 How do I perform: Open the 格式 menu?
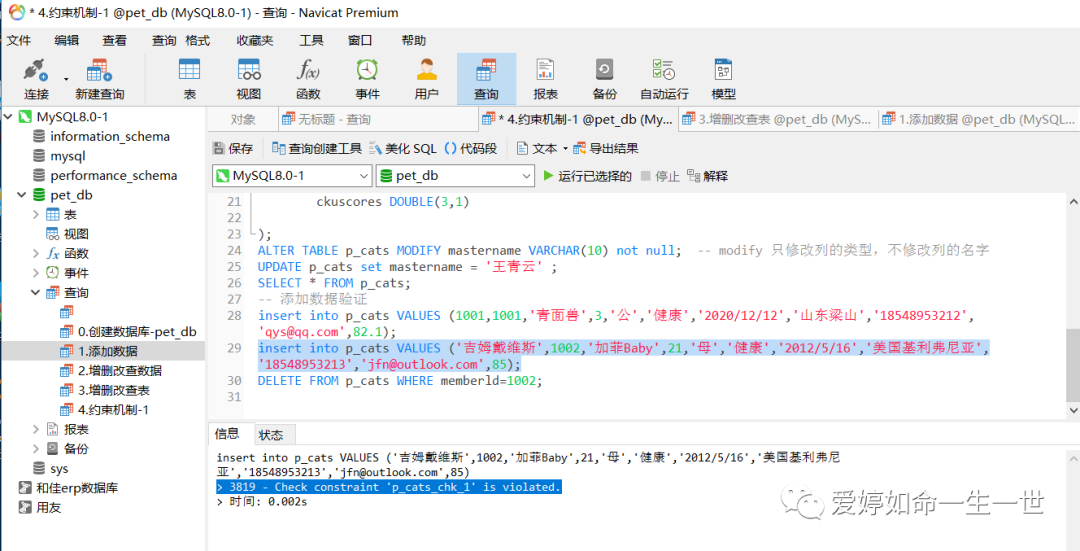[198, 41]
